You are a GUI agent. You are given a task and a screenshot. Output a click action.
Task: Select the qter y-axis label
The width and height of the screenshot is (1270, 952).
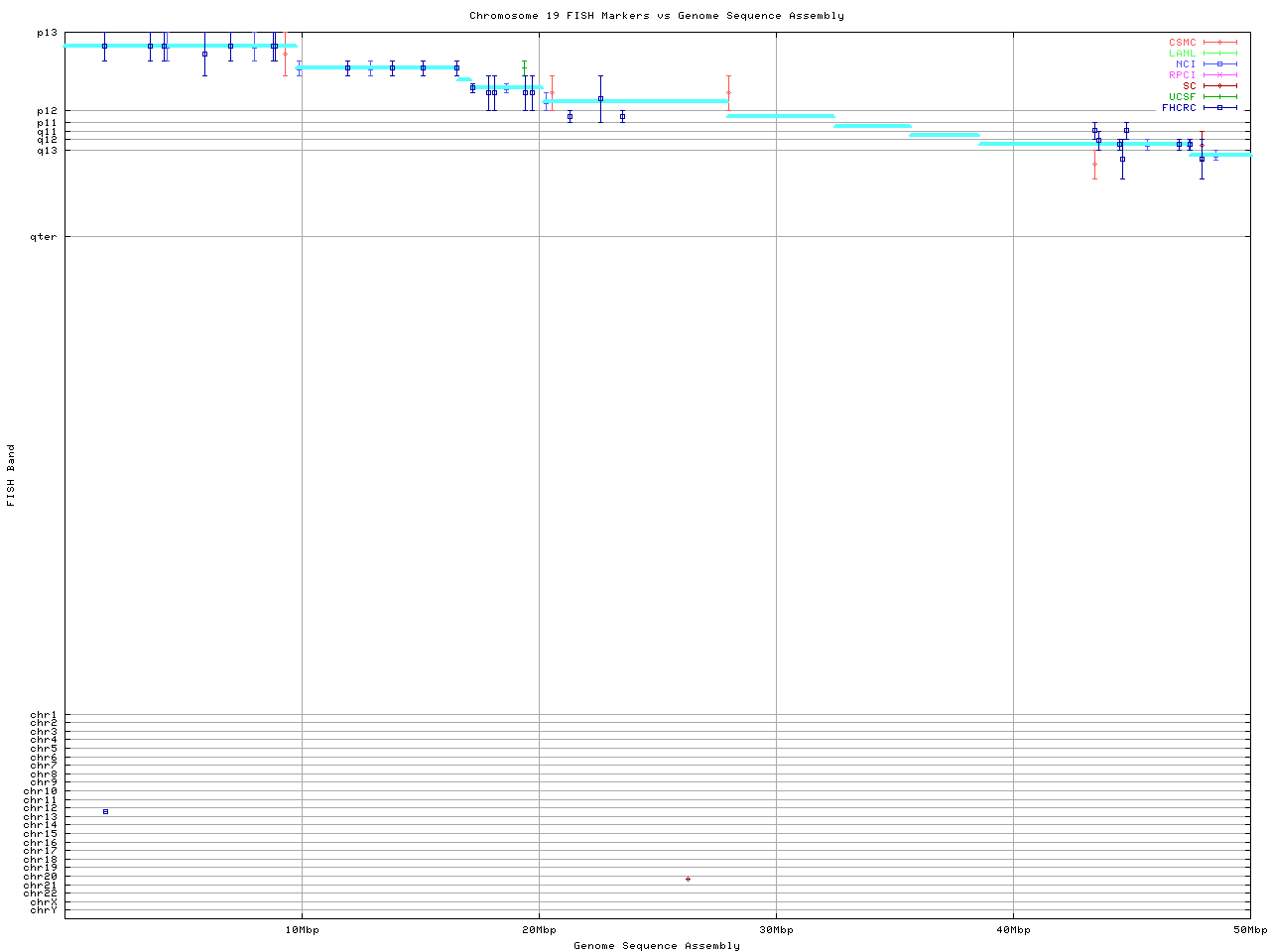pyautogui.click(x=44, y=237)
